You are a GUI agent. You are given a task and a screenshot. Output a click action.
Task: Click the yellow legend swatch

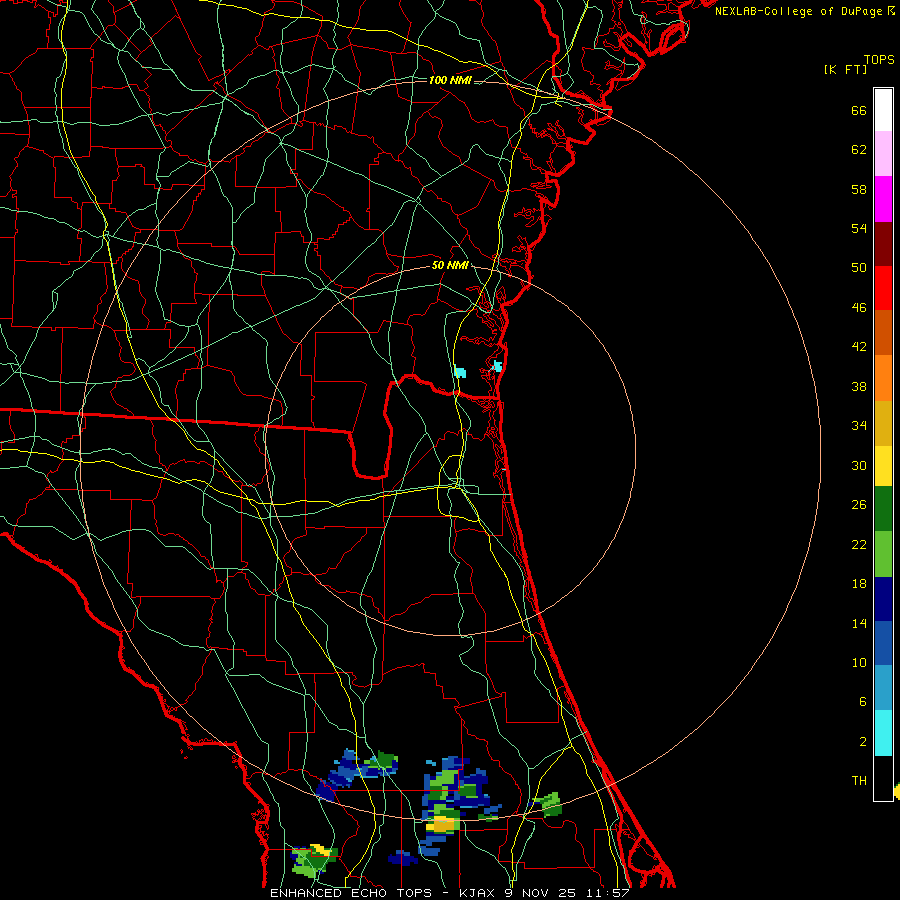tap(883, 466)
